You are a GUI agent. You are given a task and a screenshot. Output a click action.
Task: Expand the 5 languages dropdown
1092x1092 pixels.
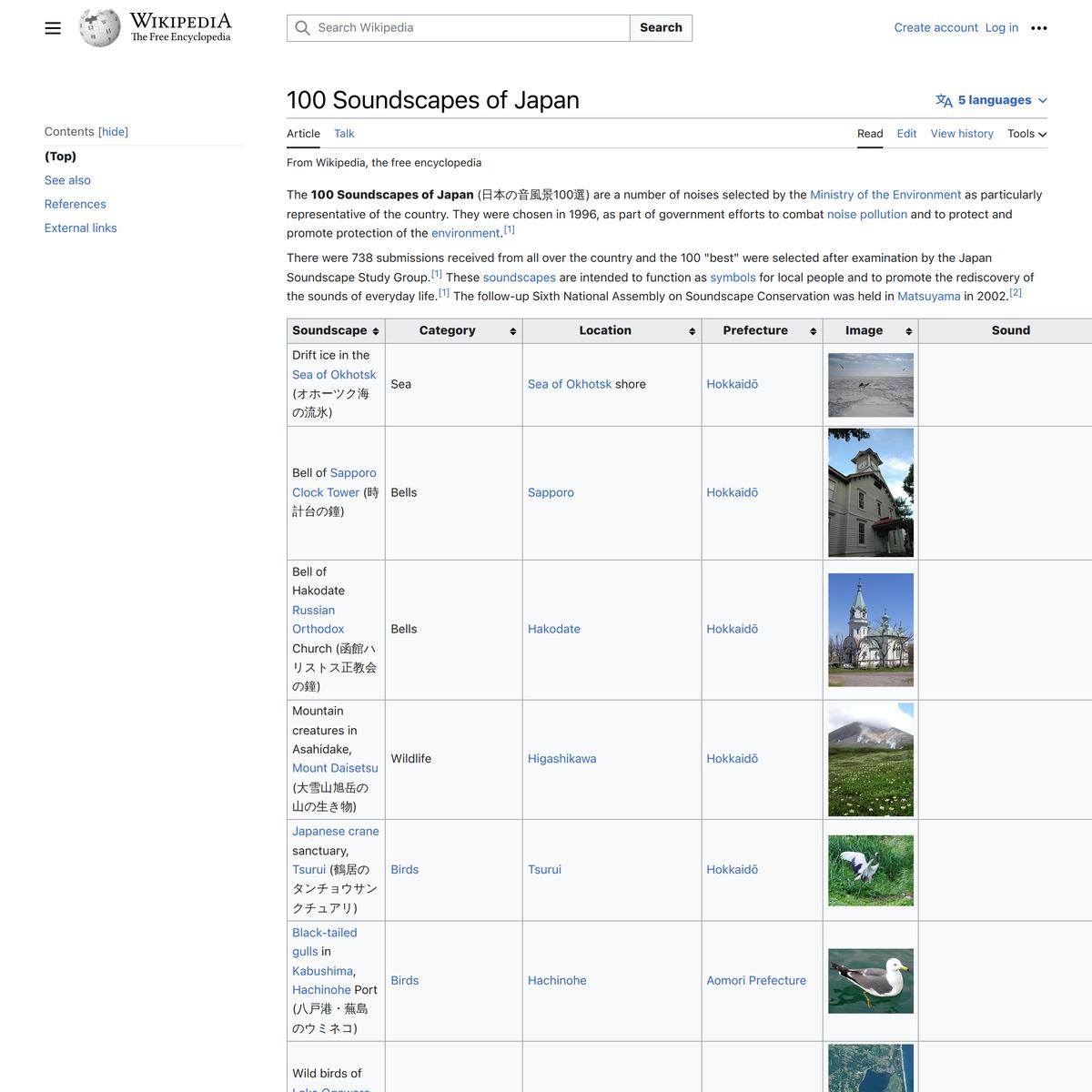991,100
